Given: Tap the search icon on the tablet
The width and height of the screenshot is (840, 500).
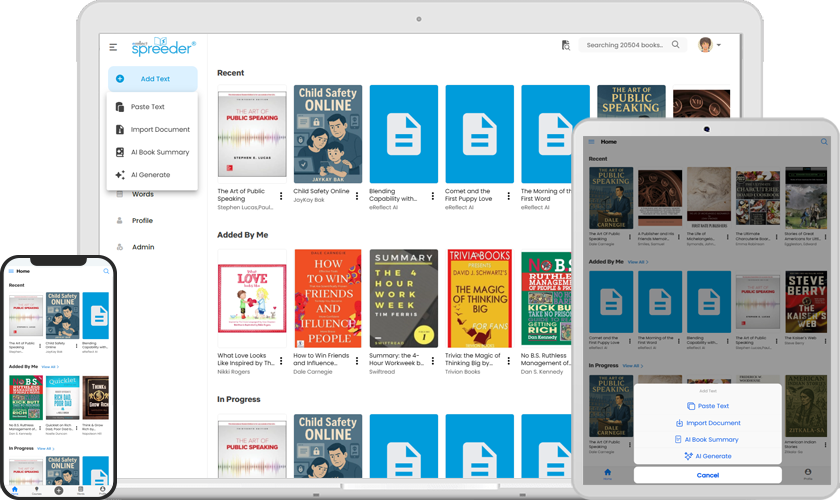Looking at the screenshot, I should tap(824, 142).
